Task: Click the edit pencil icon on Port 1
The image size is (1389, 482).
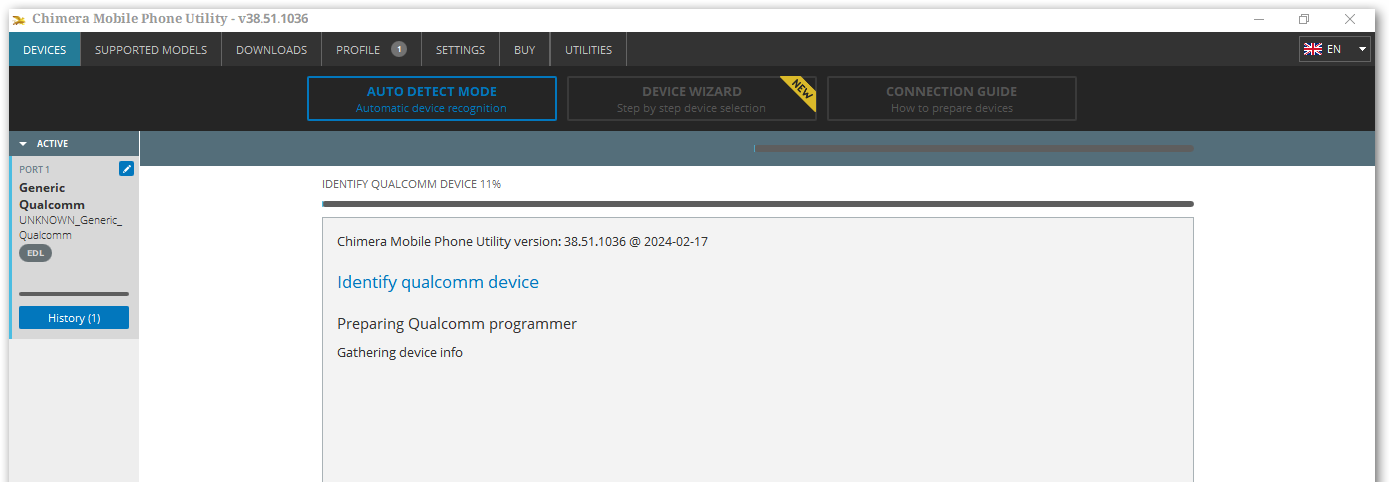Action: pos(126,169)
